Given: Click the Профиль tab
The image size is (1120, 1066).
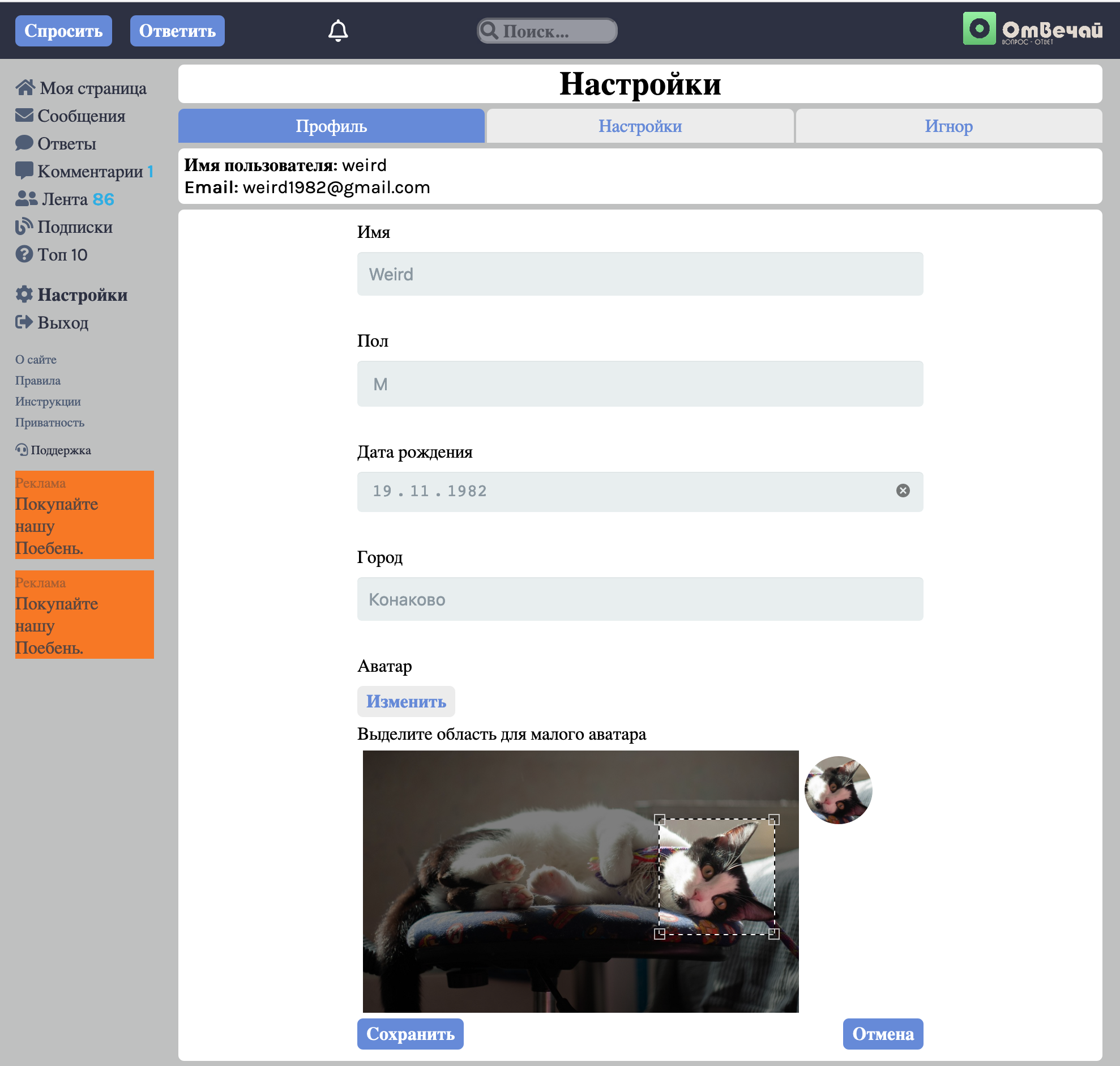Looking at the screenshot, I should point(332,127).
